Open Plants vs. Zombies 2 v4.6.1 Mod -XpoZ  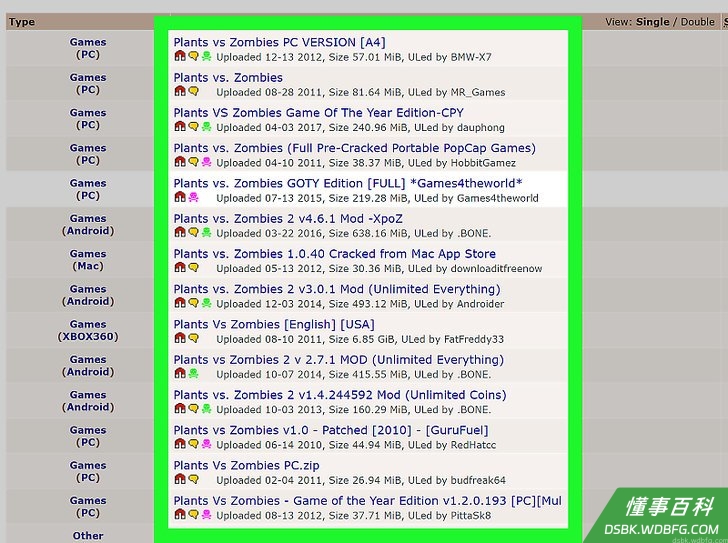click(288, 219)
